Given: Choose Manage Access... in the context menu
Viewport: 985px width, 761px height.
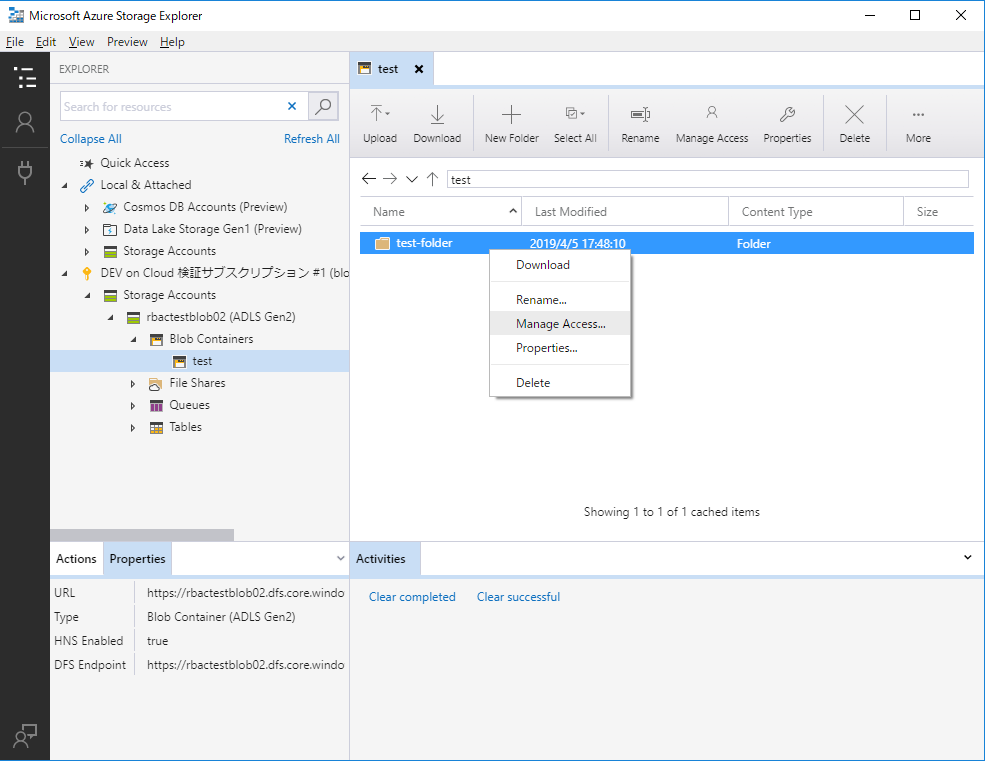Looking at the screenshot, I should click(560, 324).
